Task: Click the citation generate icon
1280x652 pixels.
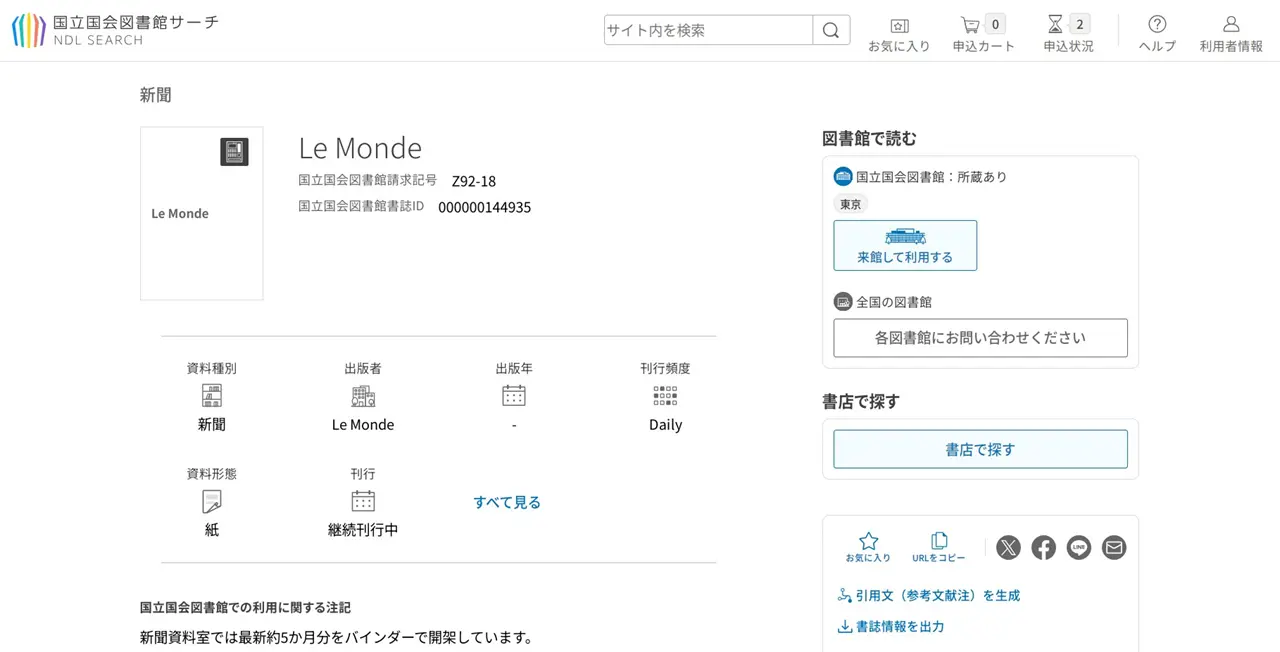Action: click(x=844, y=595)
